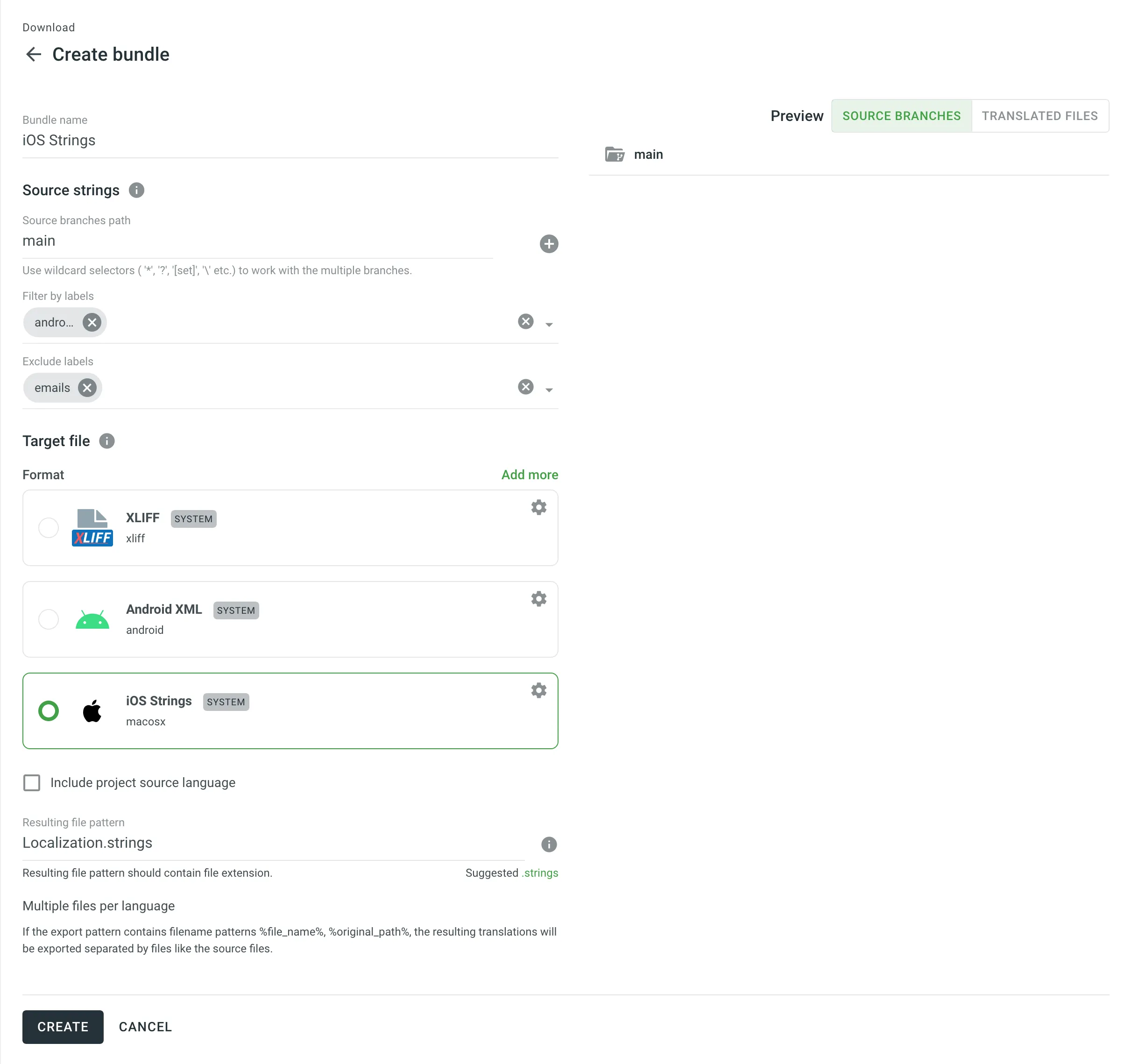Screen dimensions: 1132x1064
Task: Switch to the Translated Files tab
Action: coord(1040,116)
